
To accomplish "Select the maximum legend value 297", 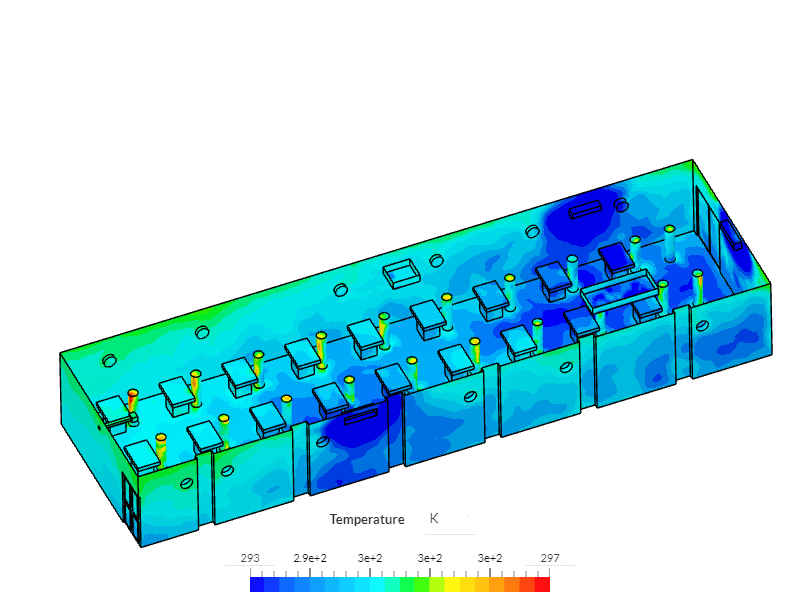I will pos(550,558).
